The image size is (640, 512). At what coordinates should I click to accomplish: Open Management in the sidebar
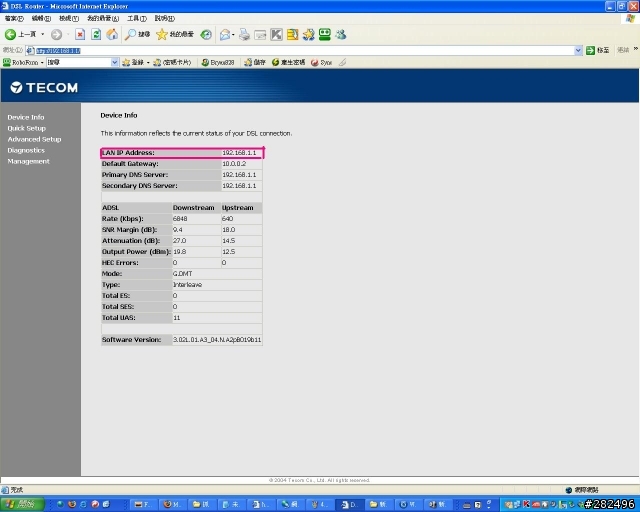tap(28, 161)
